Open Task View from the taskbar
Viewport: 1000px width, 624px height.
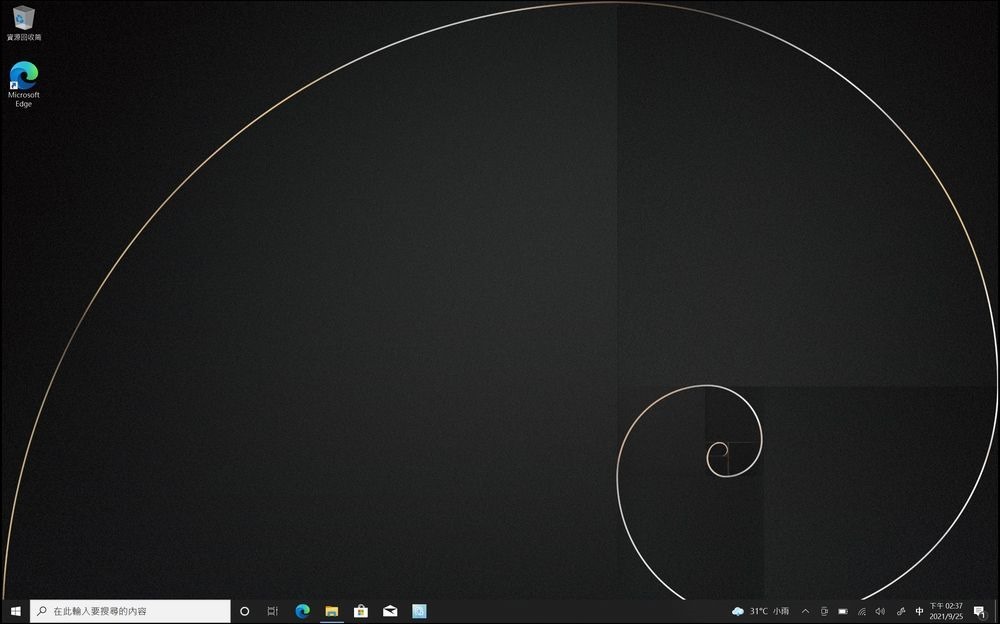[x=272, y=611]
